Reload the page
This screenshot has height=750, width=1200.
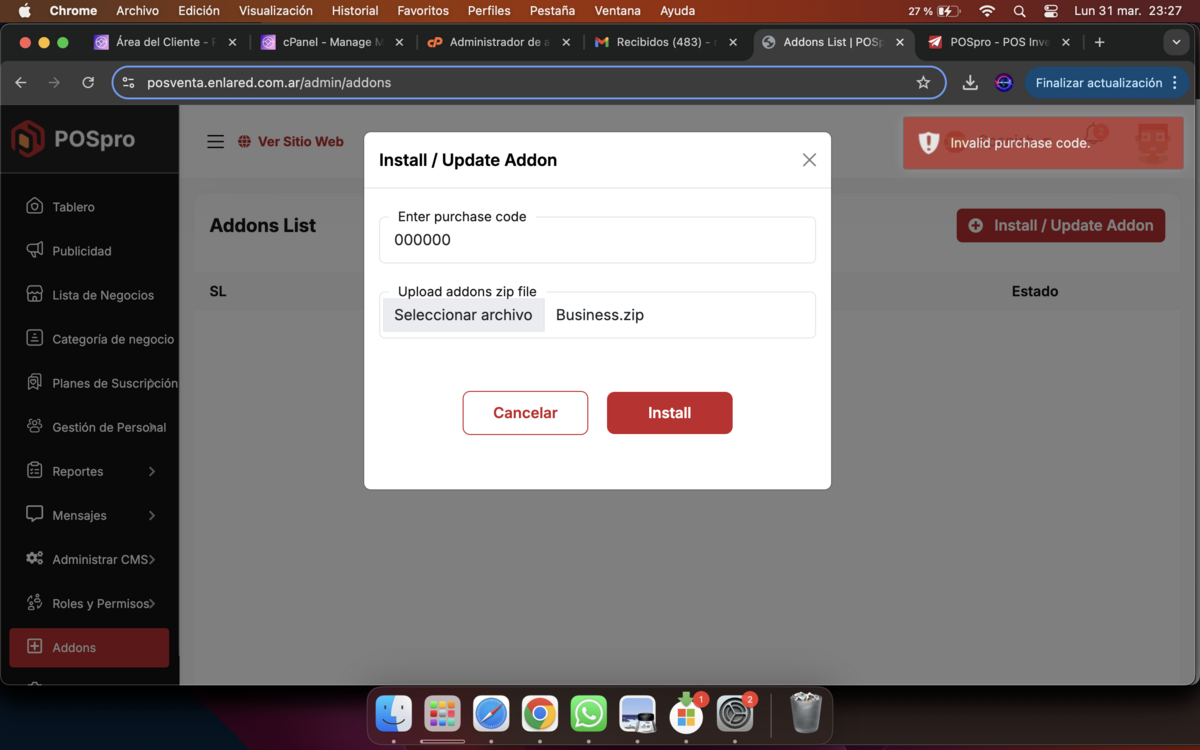[88, 83]
